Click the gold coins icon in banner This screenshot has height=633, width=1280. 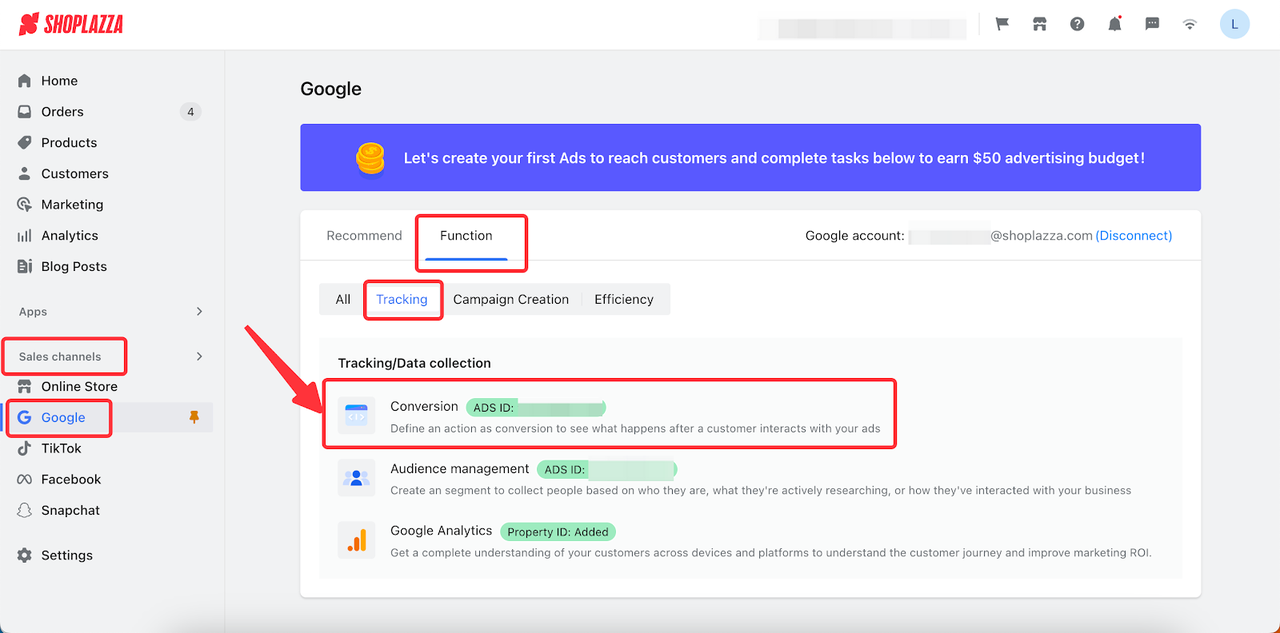point(370,158)
